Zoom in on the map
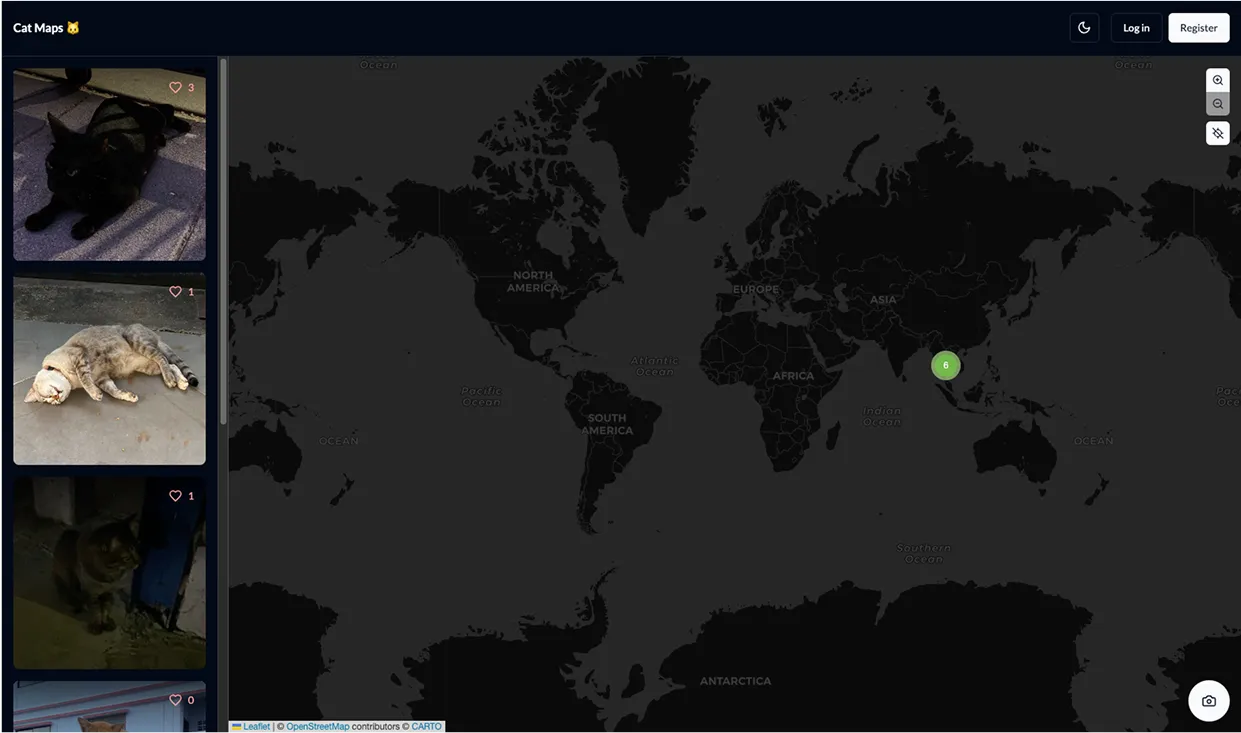The height and width of the screenshot is (733, 1241). (1217, 80)
